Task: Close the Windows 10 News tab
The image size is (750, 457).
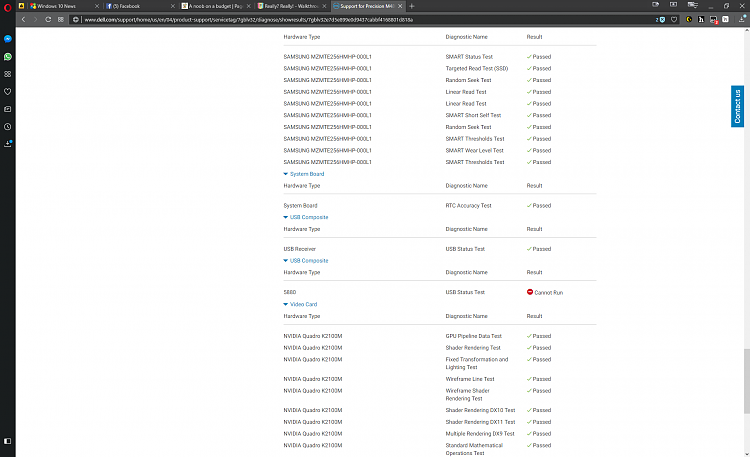Action: tap(97, 6)
